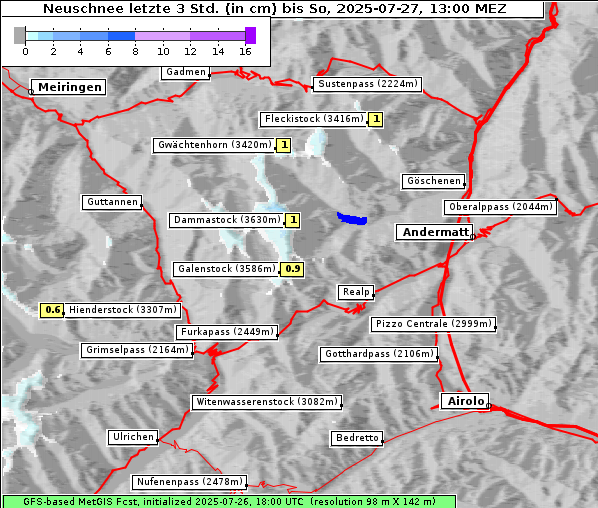Click the Airolo town circle marker
Screen dimensions: 598x508
tap(488, 406)
